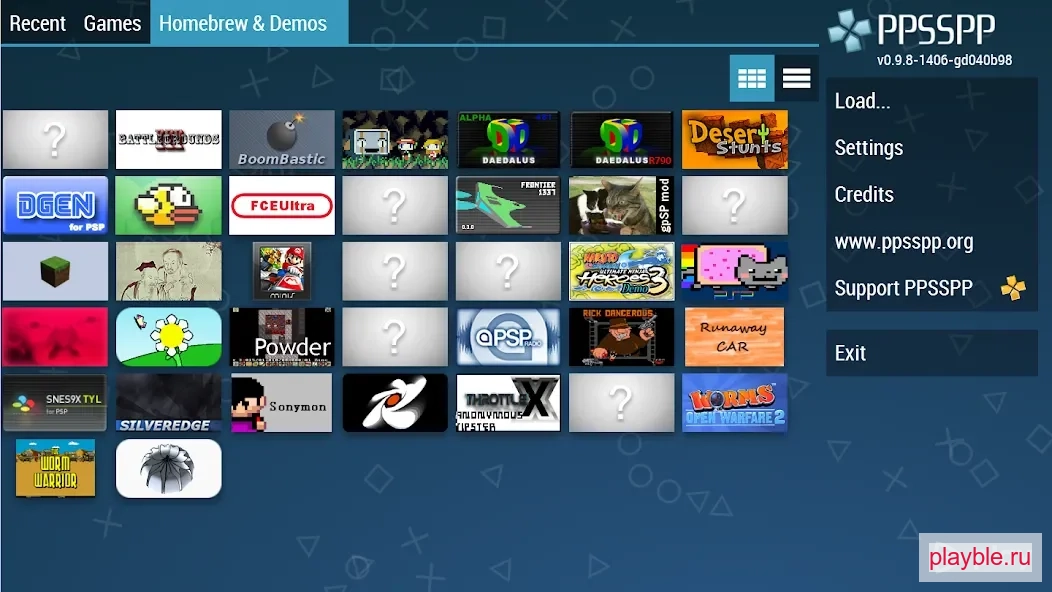The image size is (1052, 592).
Task: Launch the gray spiral sphere tile
Action: (x=168, y=468)
